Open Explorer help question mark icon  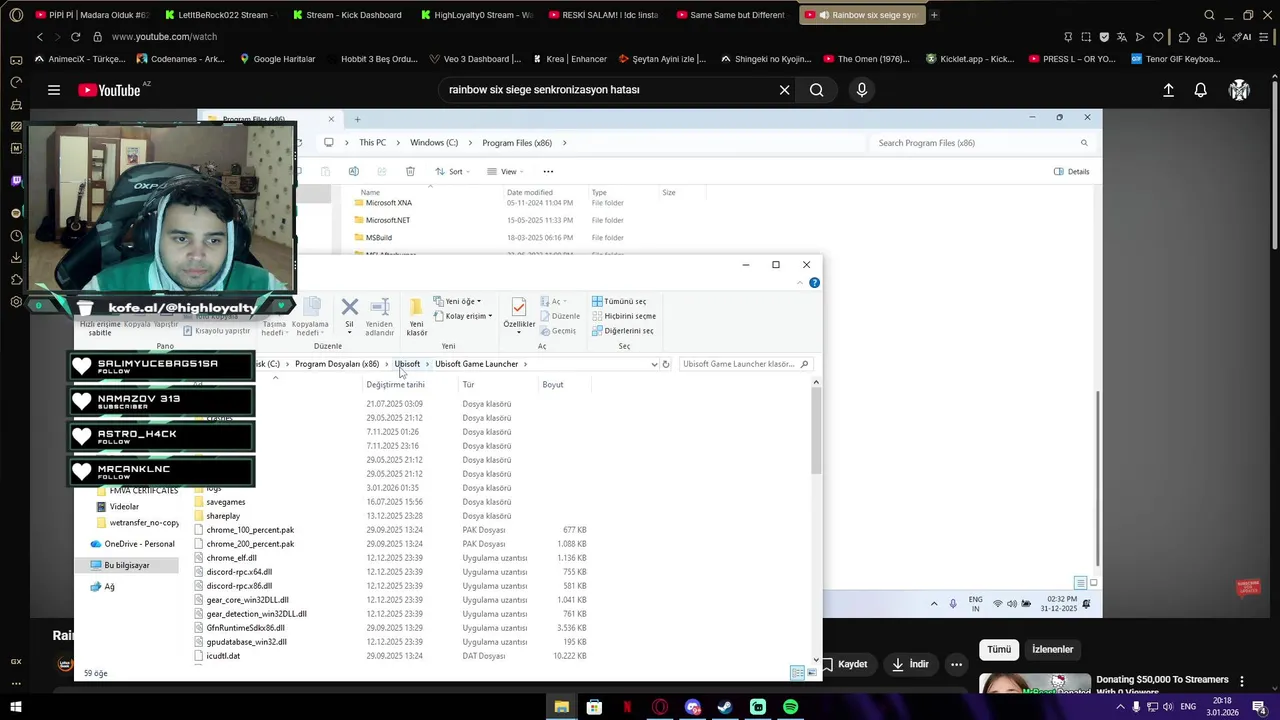[814, 283]
